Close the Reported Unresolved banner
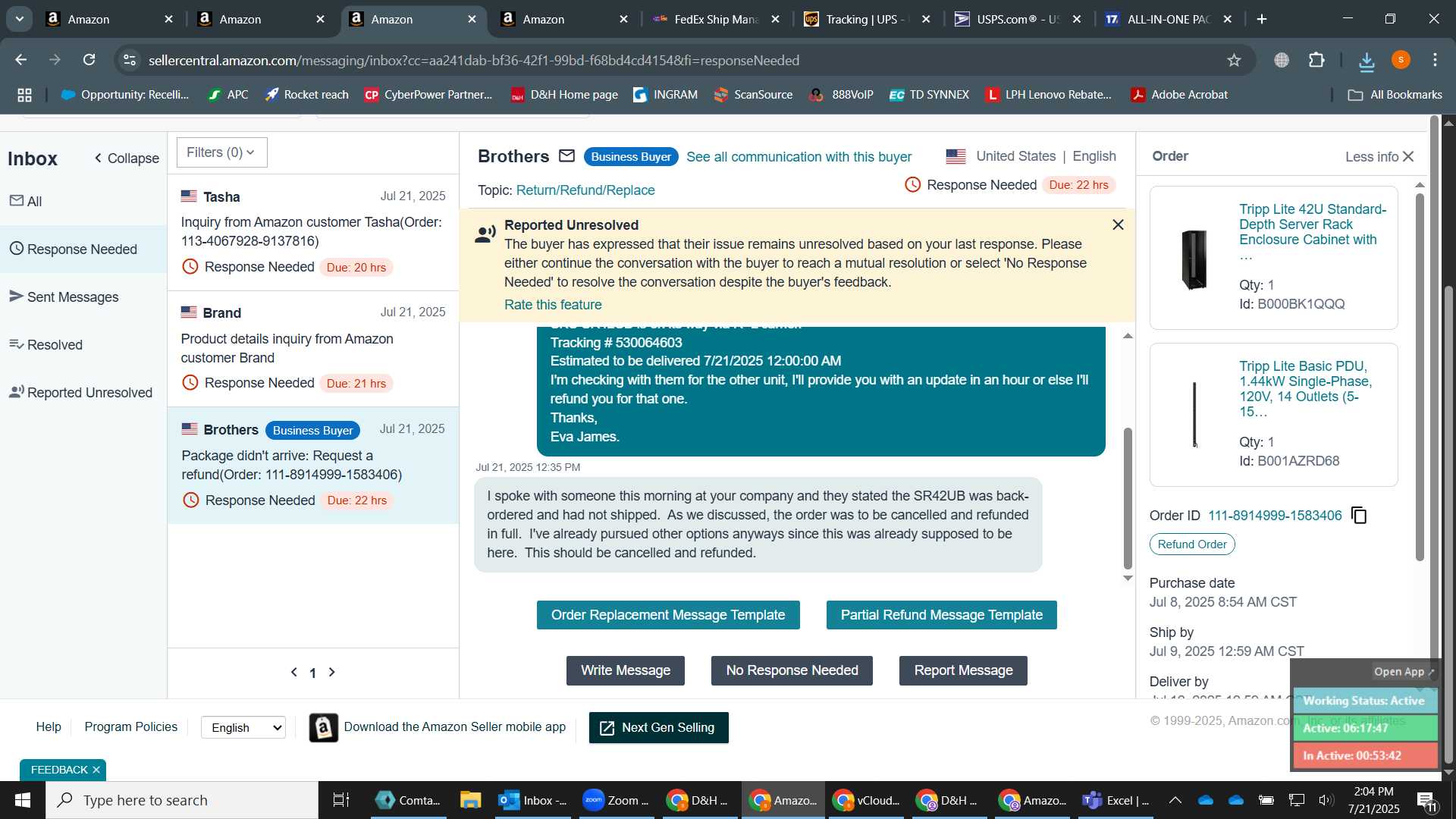 coord(1118,224)
